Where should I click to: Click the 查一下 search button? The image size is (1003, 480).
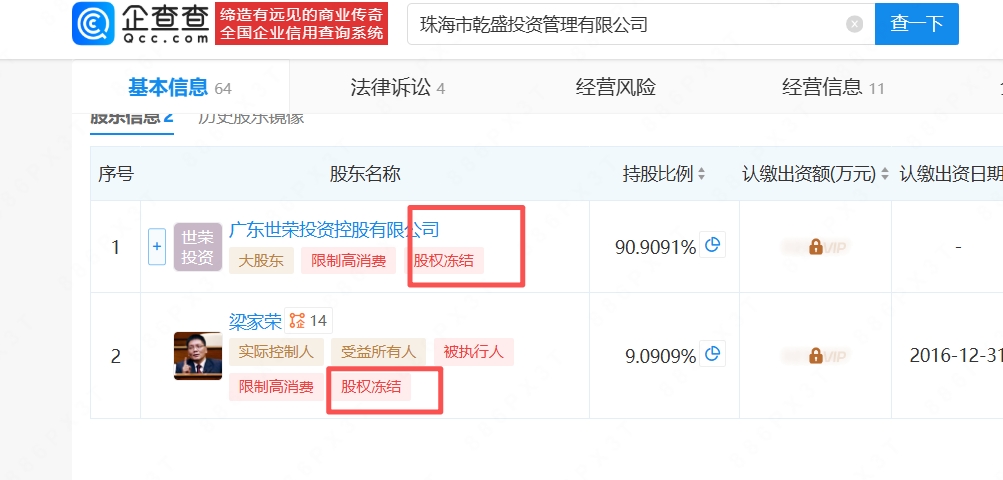pyautogui.click(x=917, y=24)
